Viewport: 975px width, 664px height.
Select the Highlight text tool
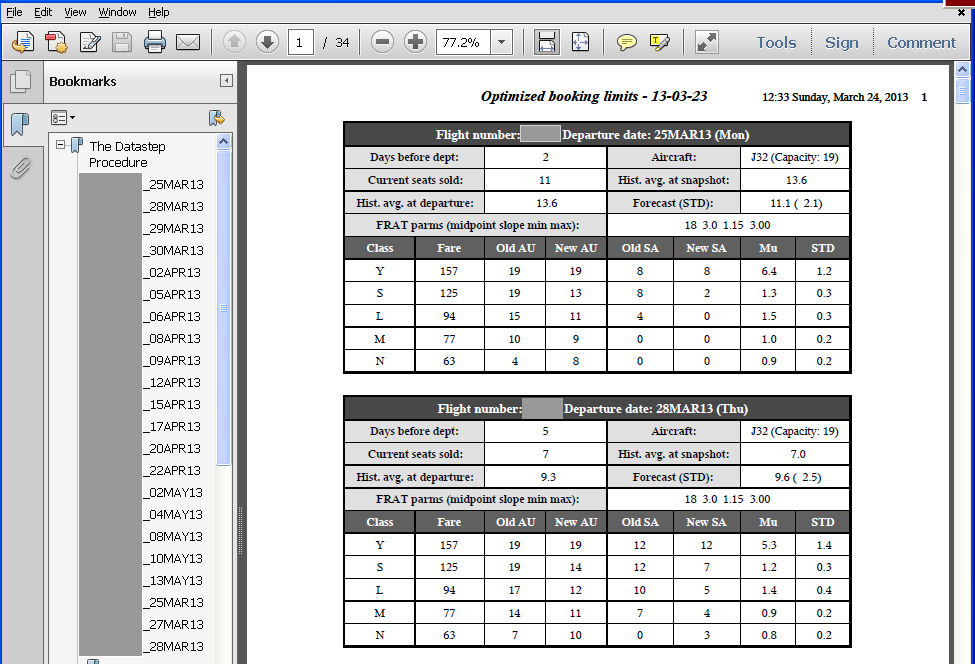659,42
